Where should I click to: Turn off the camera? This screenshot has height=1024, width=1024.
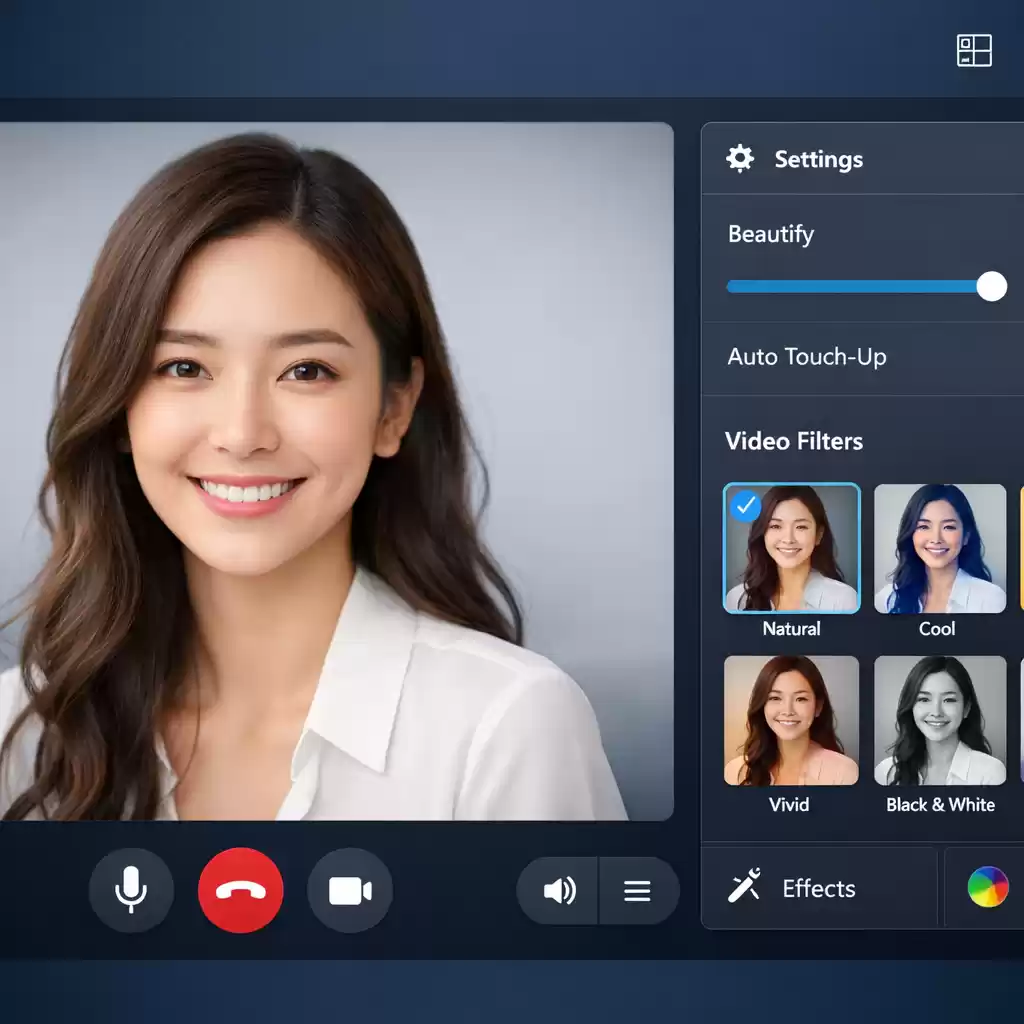pyautogui.click(x=350, y=890)
